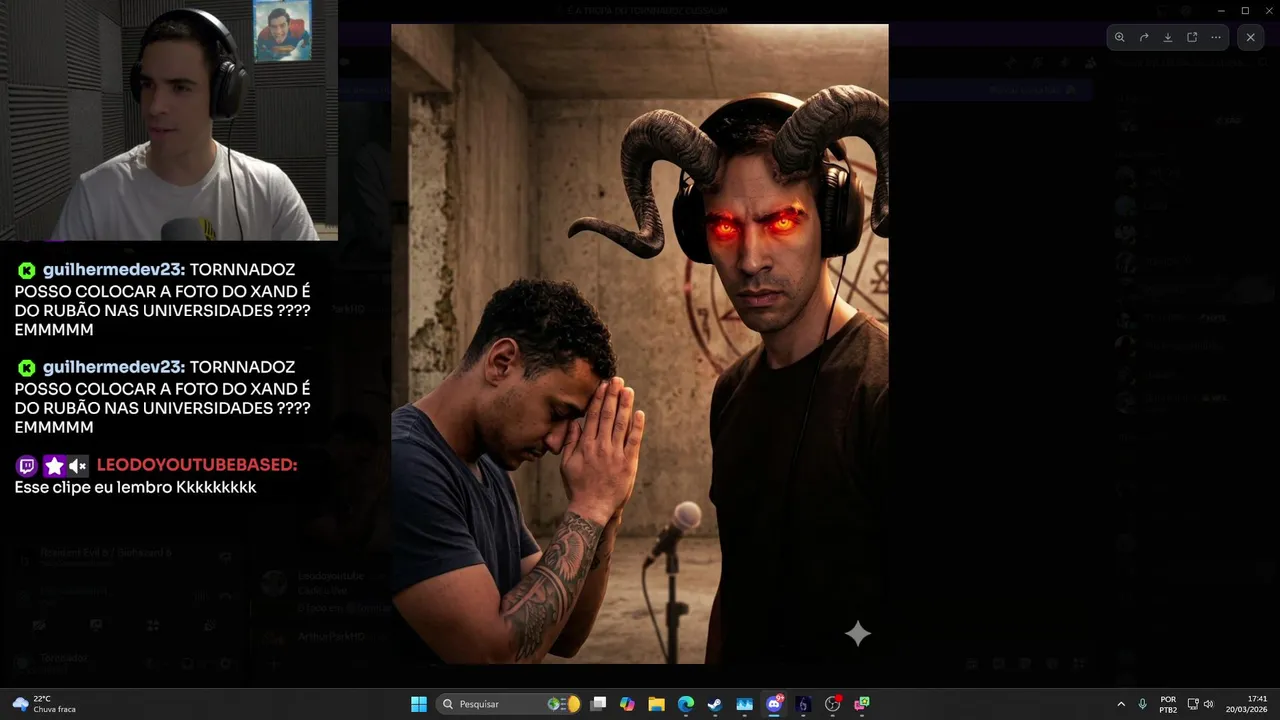Click the star badge beside LEODOYOUTUBEBASED
The height and width of the screenshot is (720, 1280).
(x=54, y=465)
